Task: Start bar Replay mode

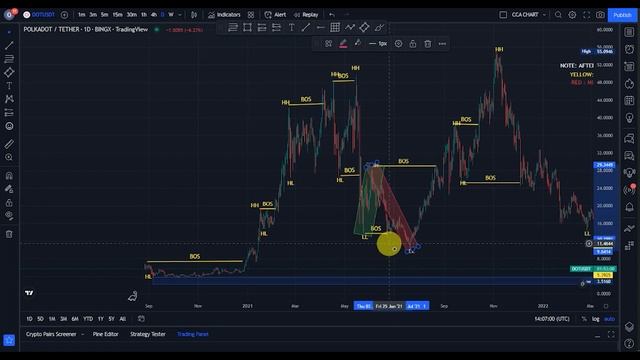Action: (306, 15)
